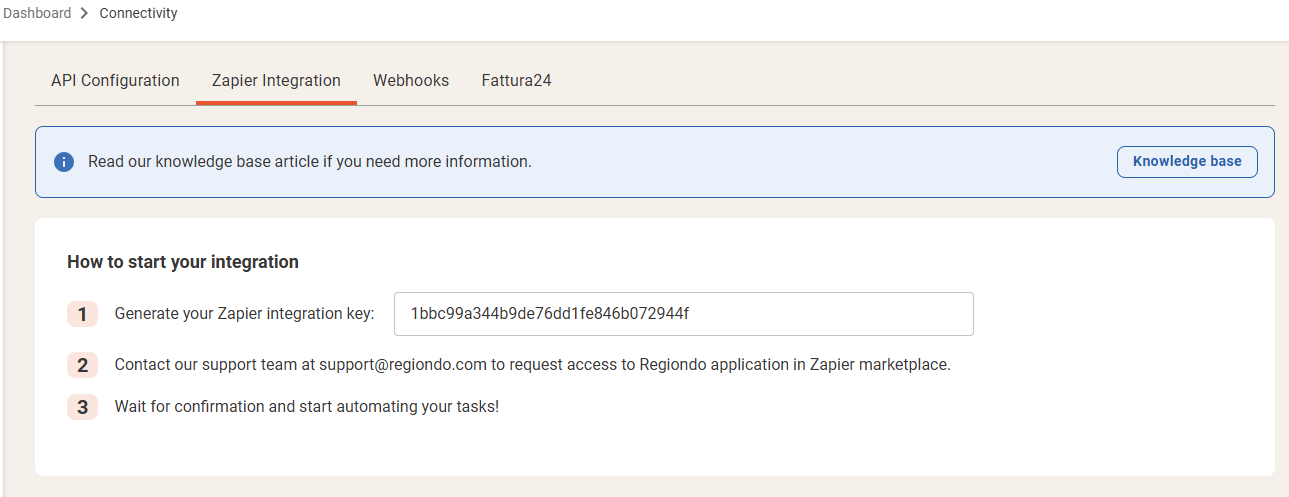Click the step 3 number badge
Image resolution: width=1289 pixels, height=497 pixels.
(x=82, y=407)
